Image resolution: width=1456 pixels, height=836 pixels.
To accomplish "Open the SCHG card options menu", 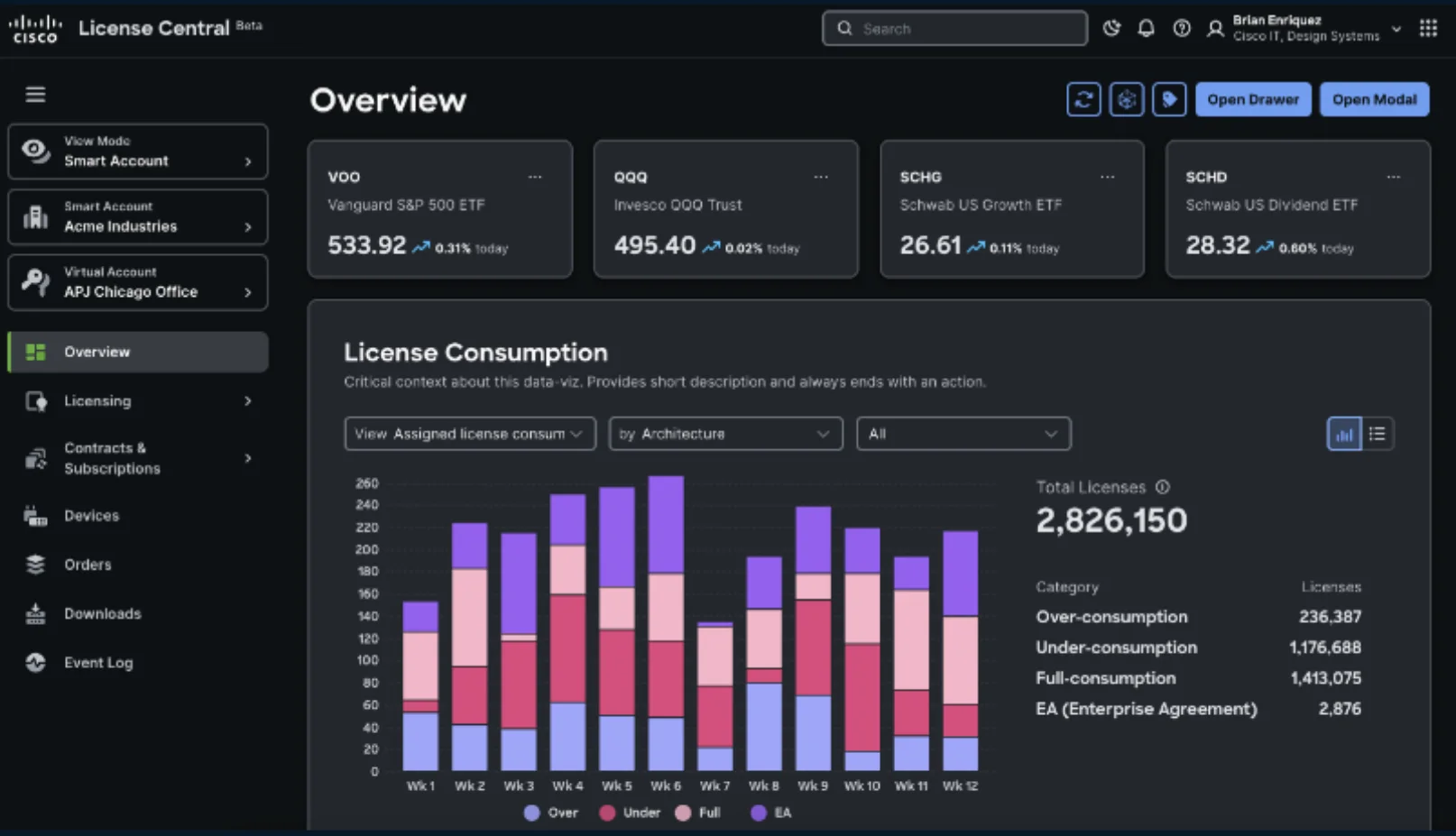I will click(x=1107, y=177).
